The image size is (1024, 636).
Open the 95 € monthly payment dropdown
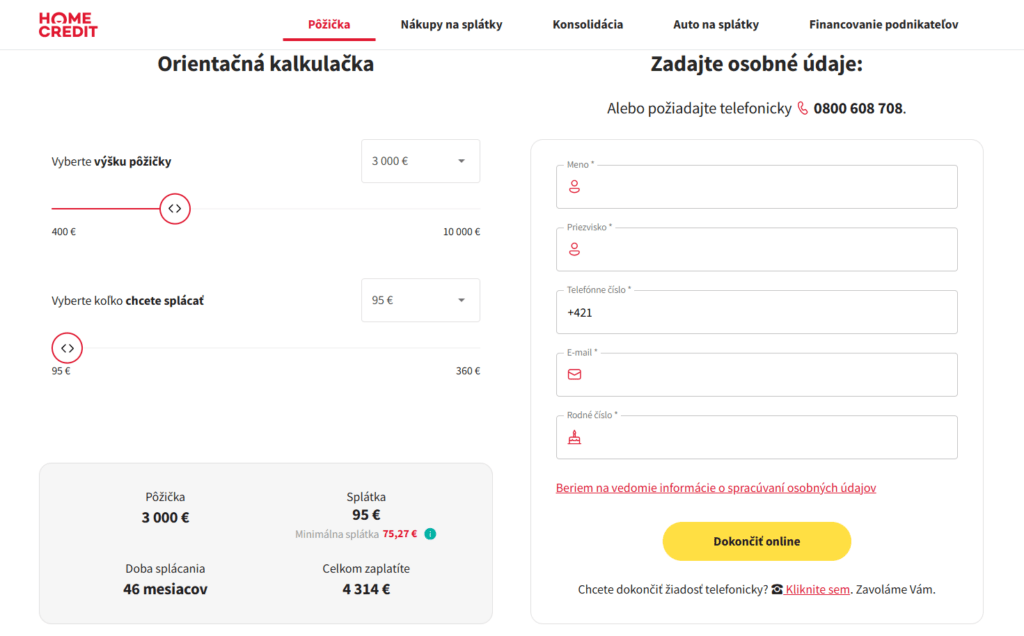[420, 299]
